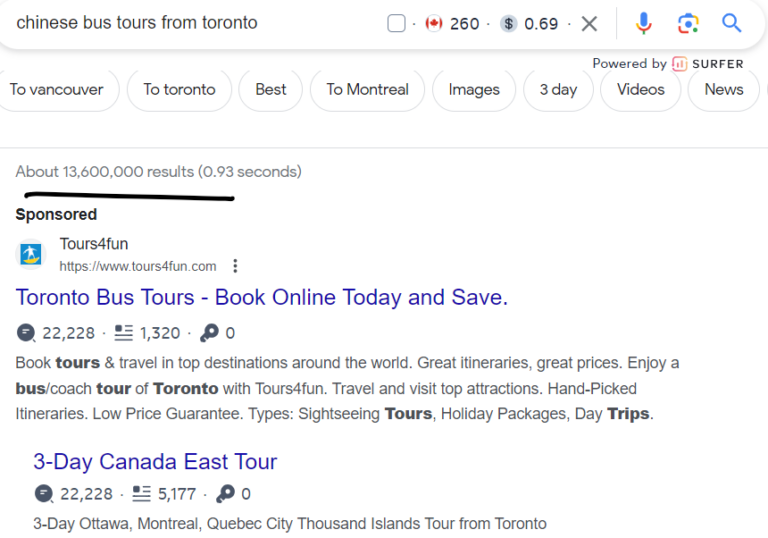Select the "To Montreal" filter chip

pos(367,90)
